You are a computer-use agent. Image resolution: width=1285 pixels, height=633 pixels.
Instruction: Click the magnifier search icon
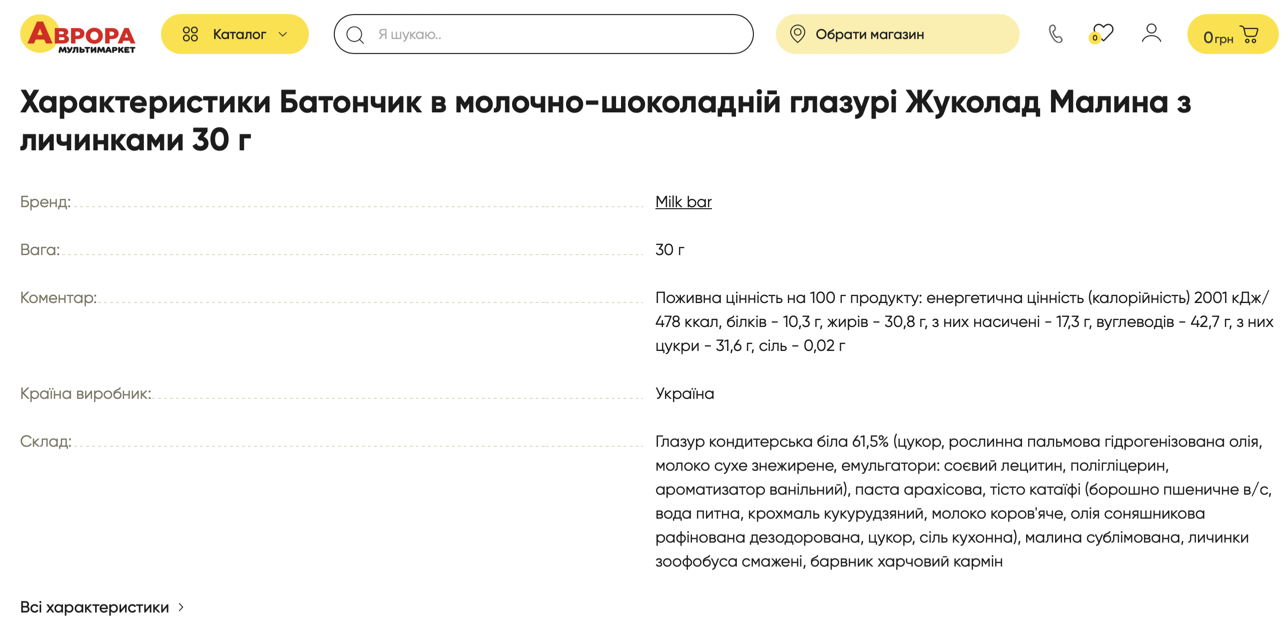click(355, 35)
